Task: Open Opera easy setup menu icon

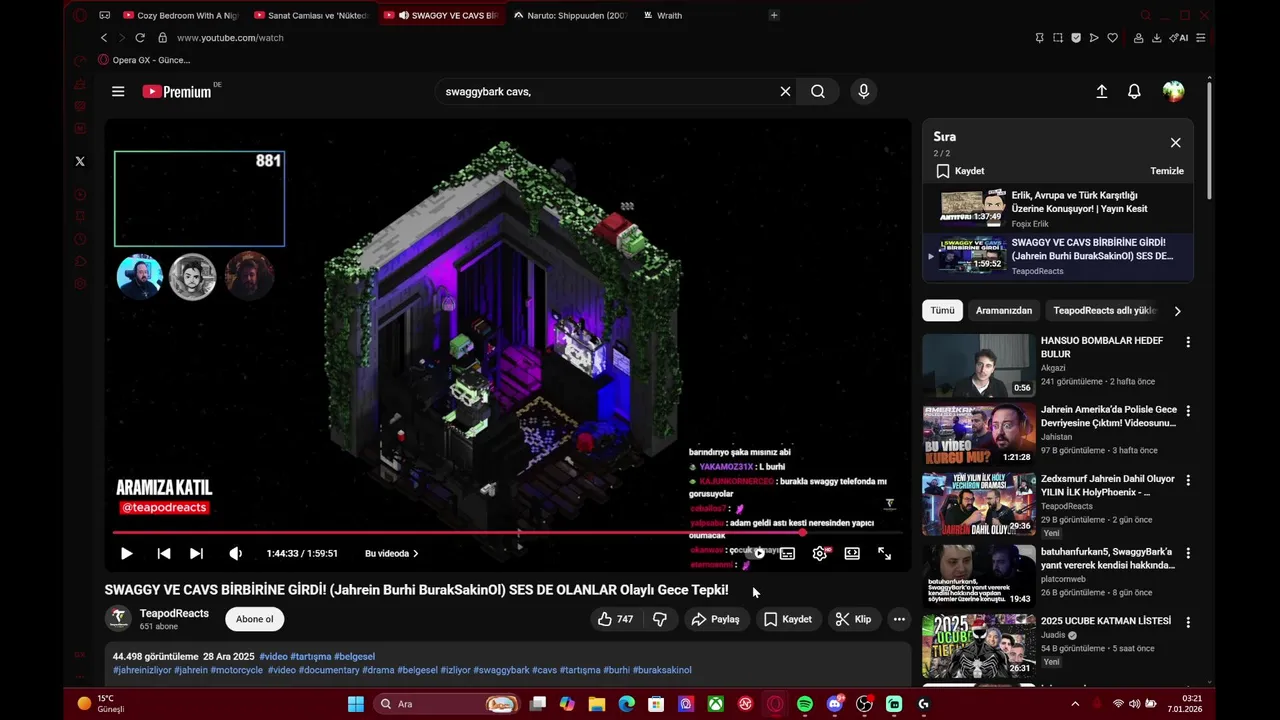Action: tap(1200, 38)
